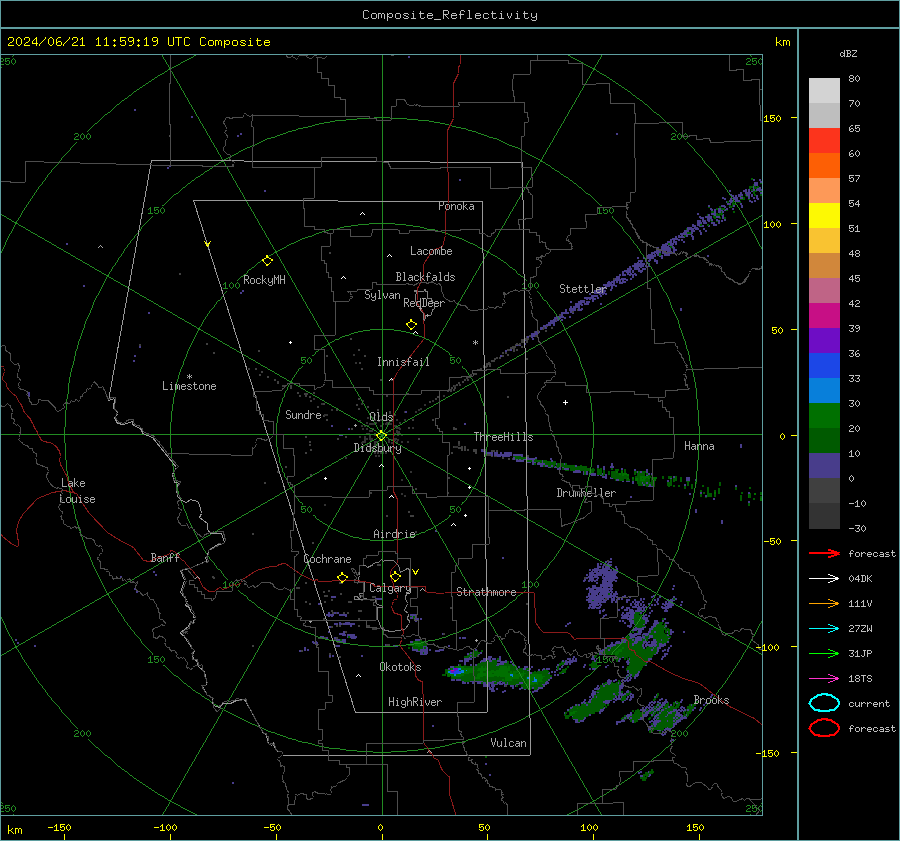This screenshot has height=841, width=900.
Task: Click the asterisk marker east of Innisfail
Action: point(475,343)
